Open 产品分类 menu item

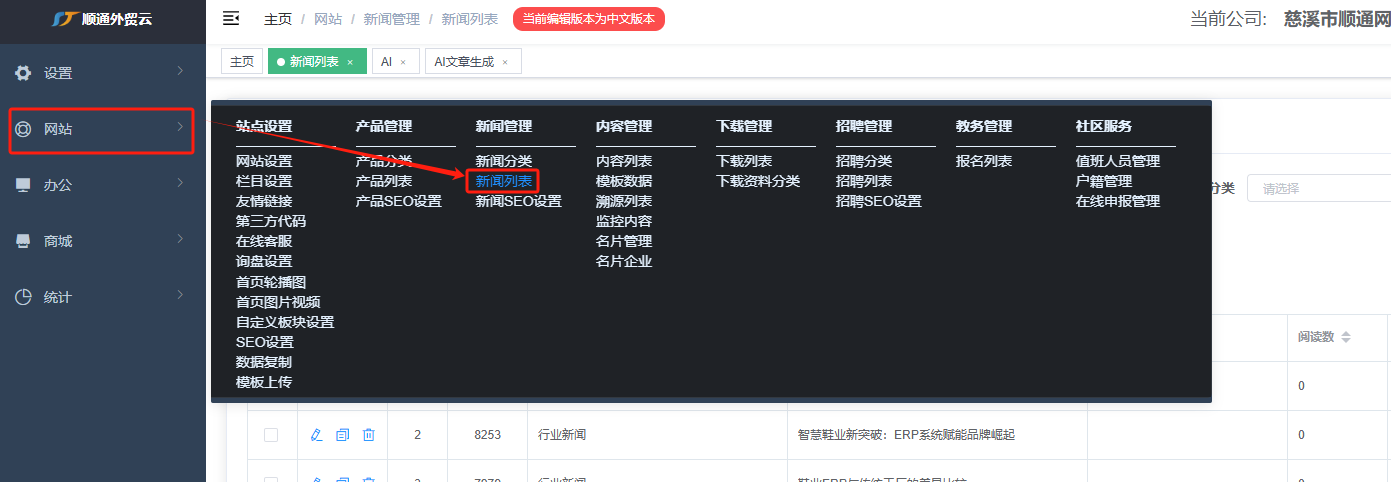tap(384, 161)
